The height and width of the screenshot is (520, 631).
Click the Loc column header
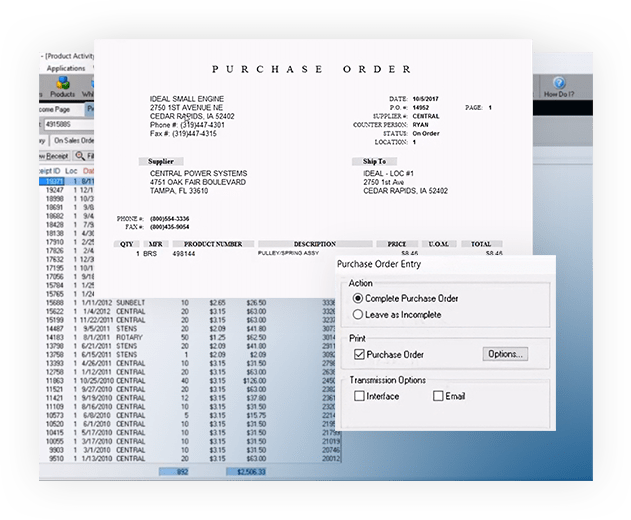click(x=72, y=170)
